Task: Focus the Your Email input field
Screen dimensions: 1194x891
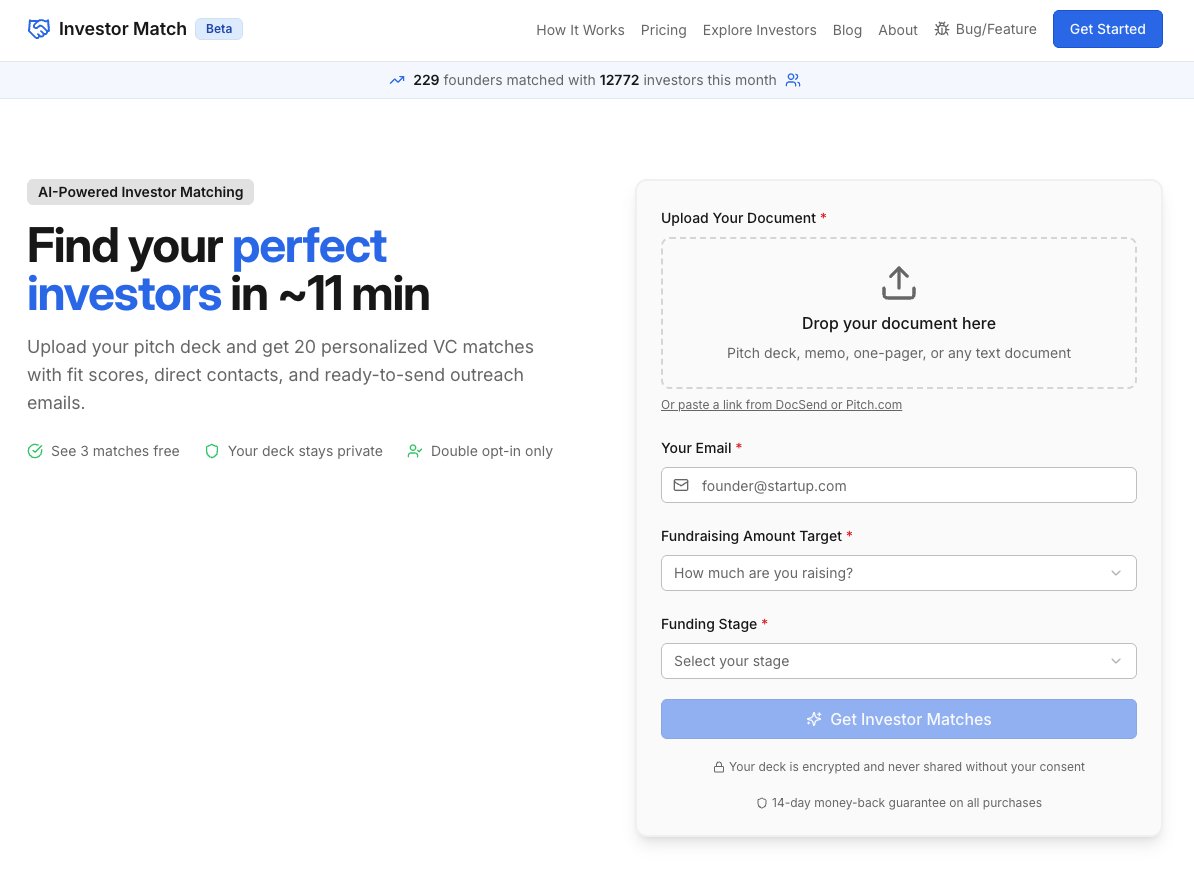Action: pyautogui.click(x=899, y=485)
